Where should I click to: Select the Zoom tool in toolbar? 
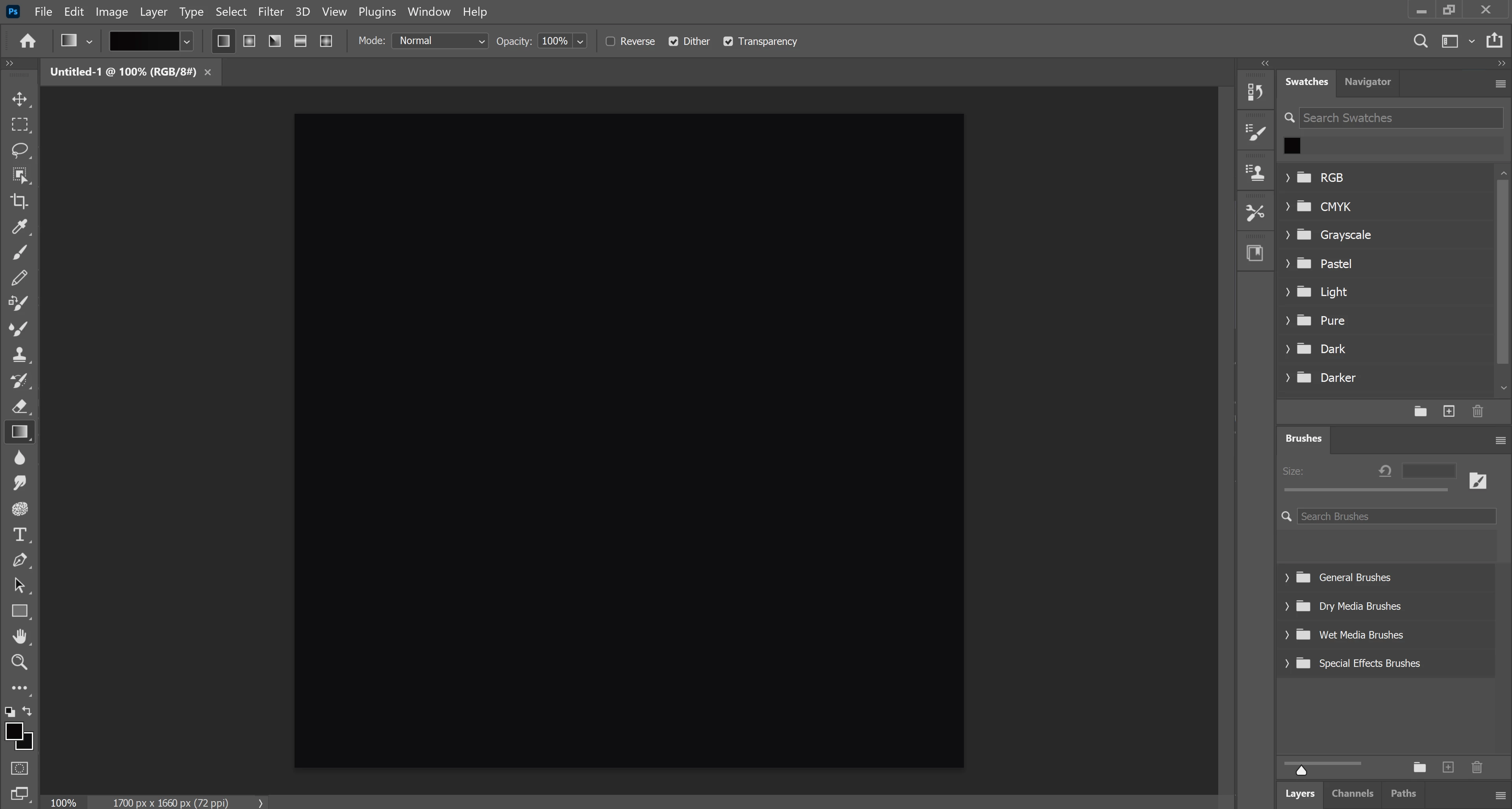tap(19, 662)
